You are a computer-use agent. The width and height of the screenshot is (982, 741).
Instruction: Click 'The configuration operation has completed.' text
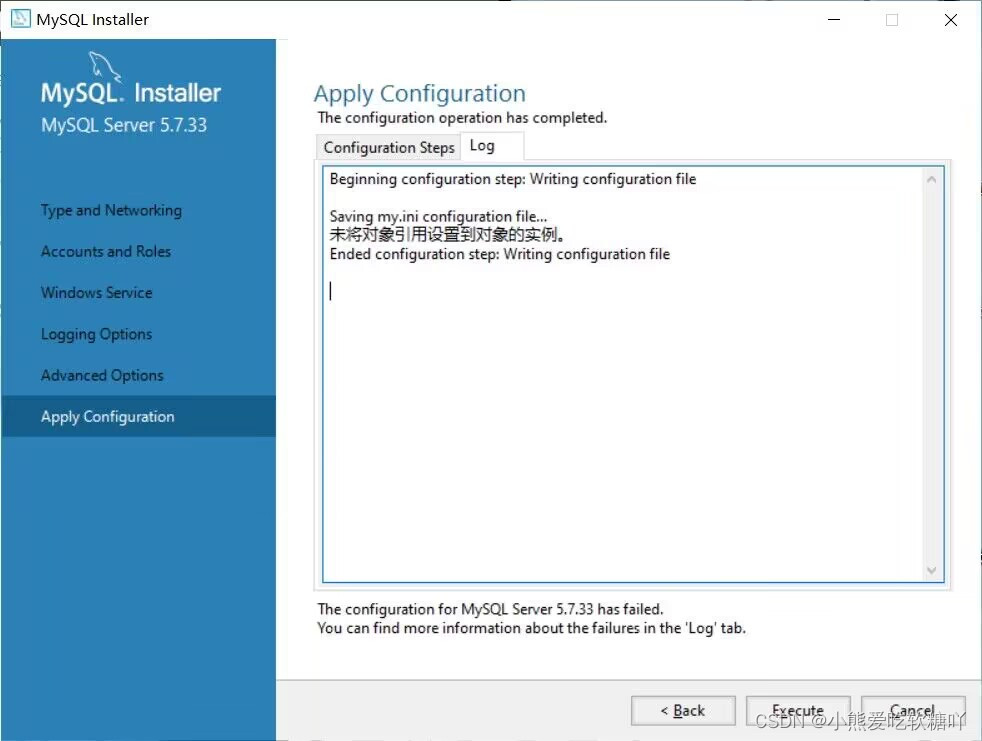coord(462,118)
